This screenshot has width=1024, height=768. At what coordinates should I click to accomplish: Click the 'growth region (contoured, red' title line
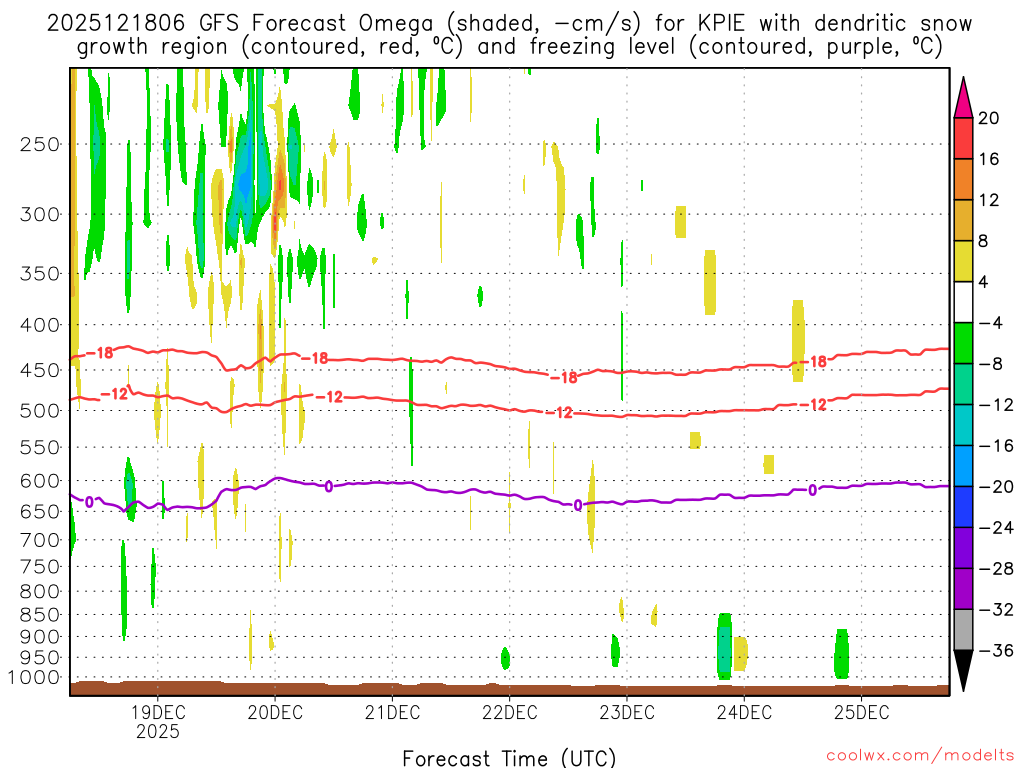[x=509, y=47]
